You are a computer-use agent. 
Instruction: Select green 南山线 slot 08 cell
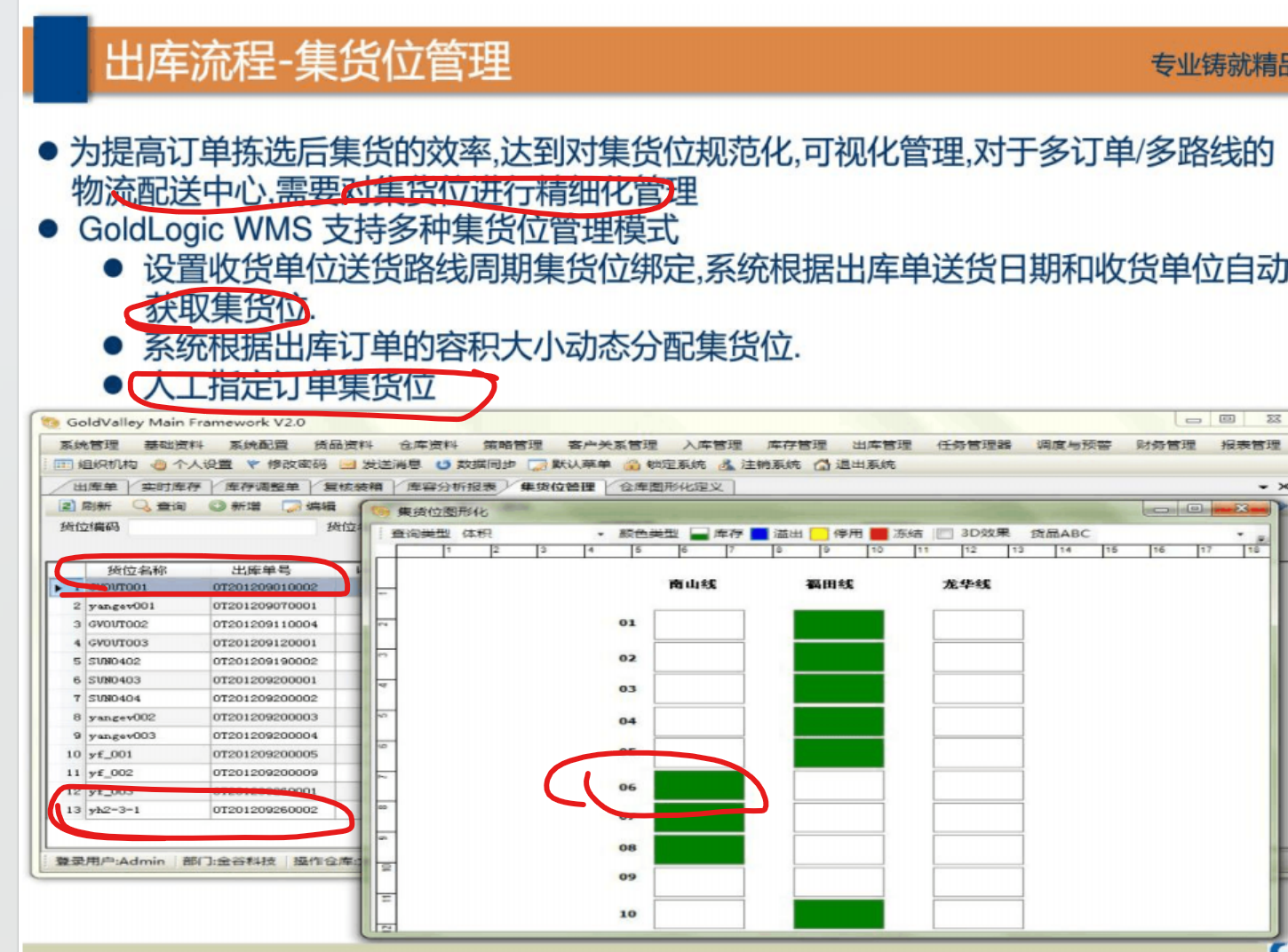coord(699,849)
